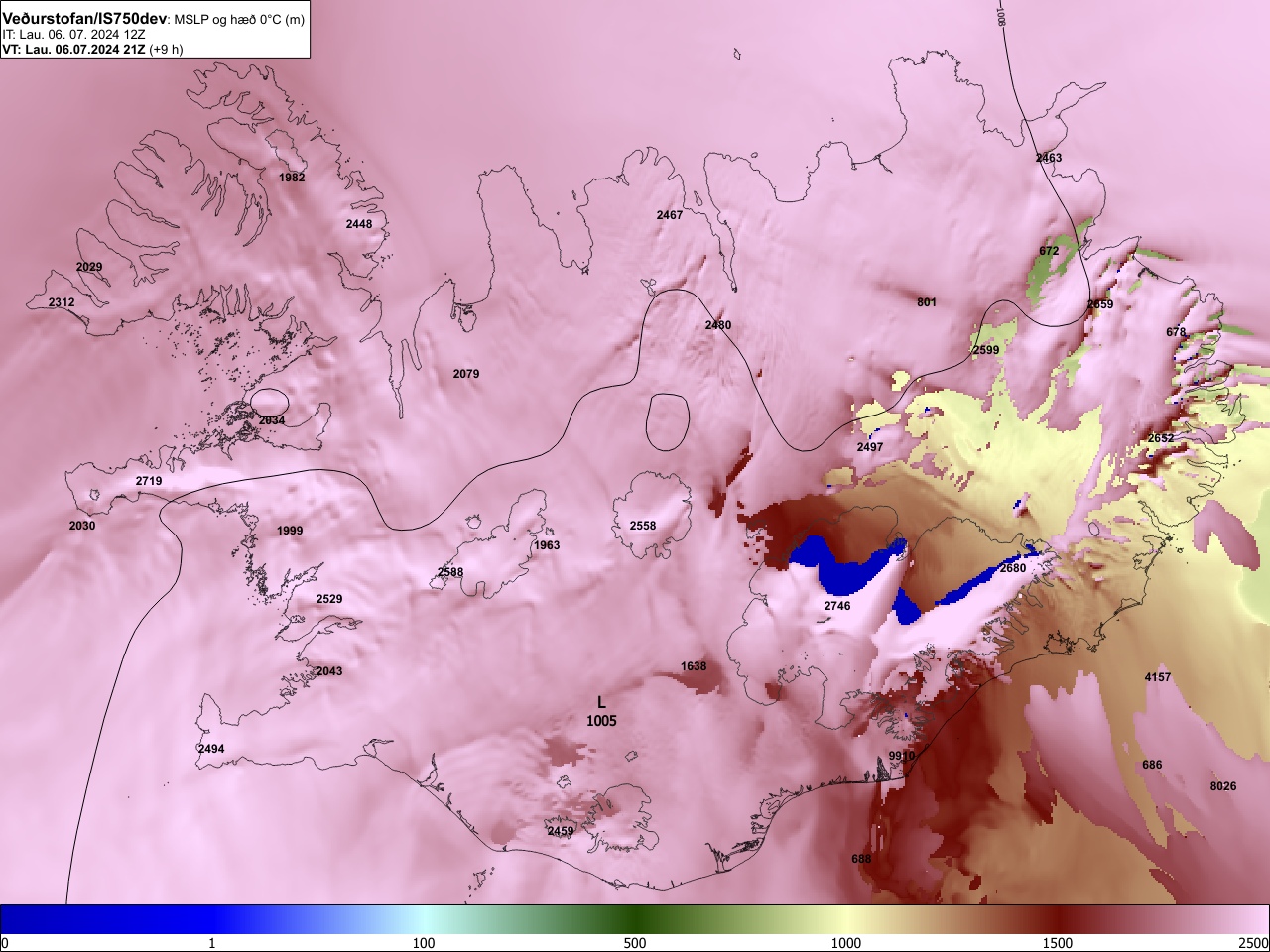Image resolution: width=1270 pixels, height=952 pixels.
Task: Click the color scale label 1000
Action: click(x=846, y=943)
